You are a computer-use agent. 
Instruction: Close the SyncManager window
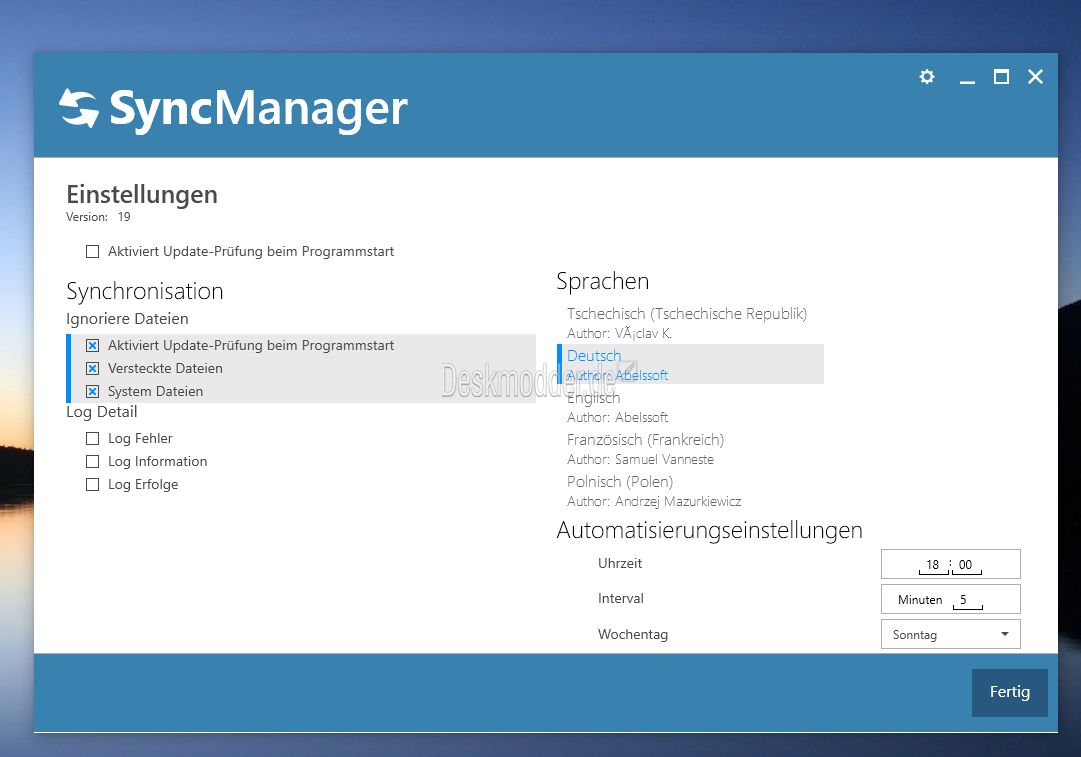(1035, 77)
